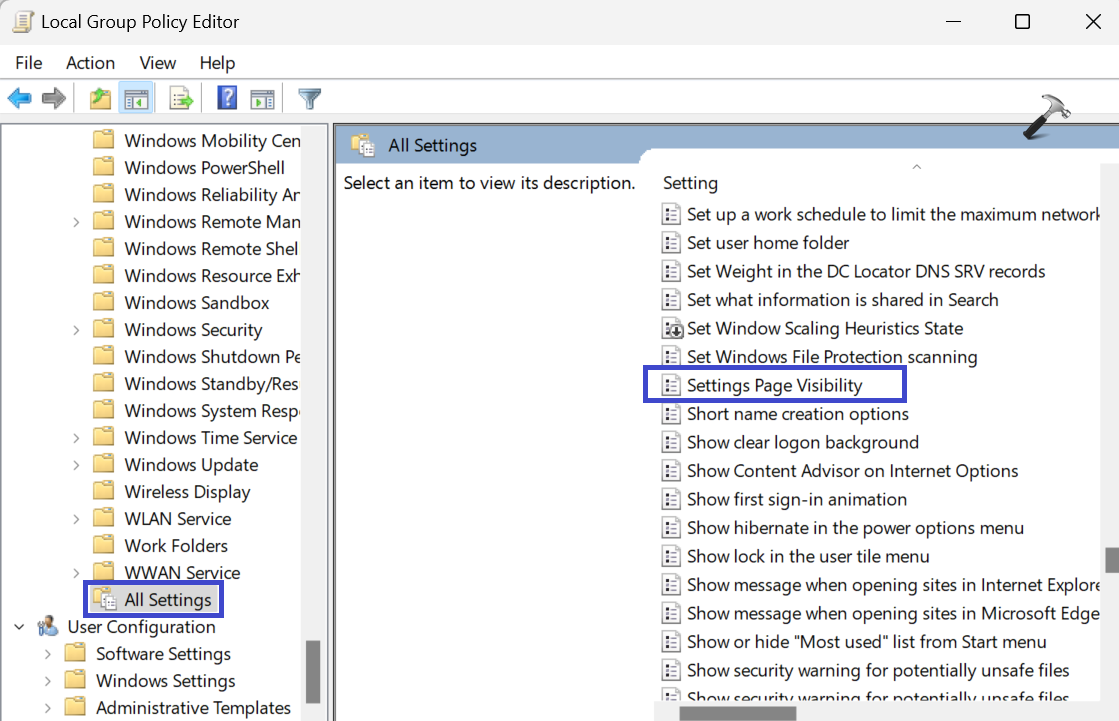Open the Action menu
Viewport: 1119px width, 721px height.
coord(90,63)
